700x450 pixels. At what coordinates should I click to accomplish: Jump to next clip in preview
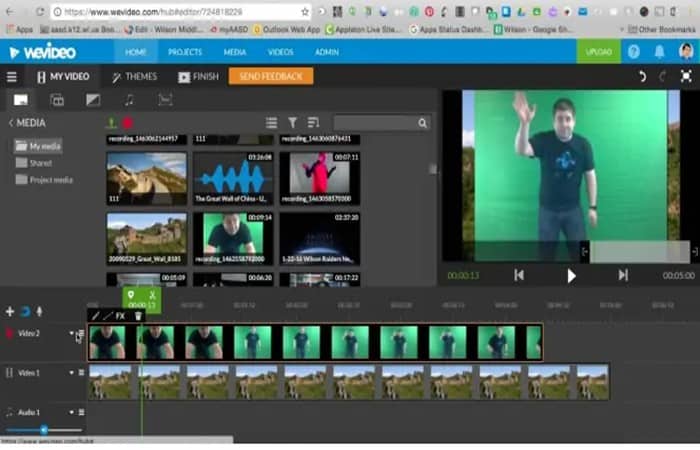(623, 275)
